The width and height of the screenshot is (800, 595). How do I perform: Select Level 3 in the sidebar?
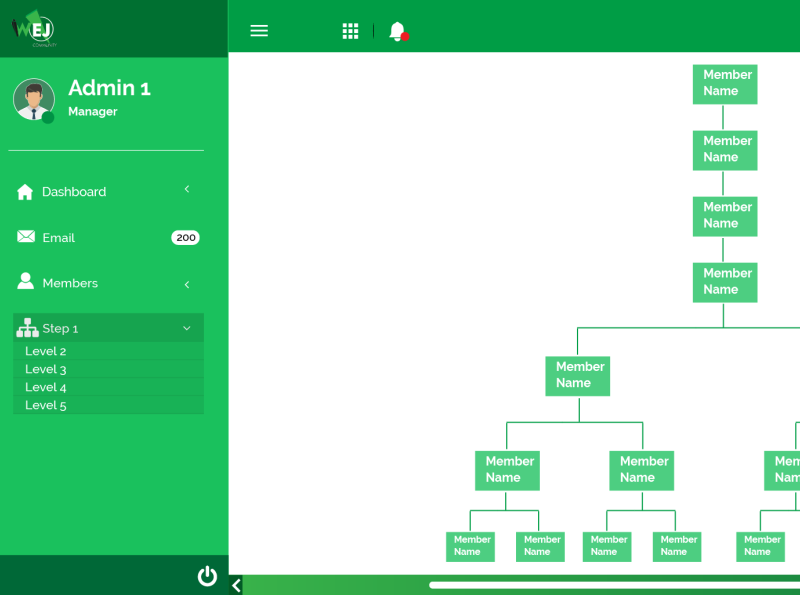tap(46, 369)
